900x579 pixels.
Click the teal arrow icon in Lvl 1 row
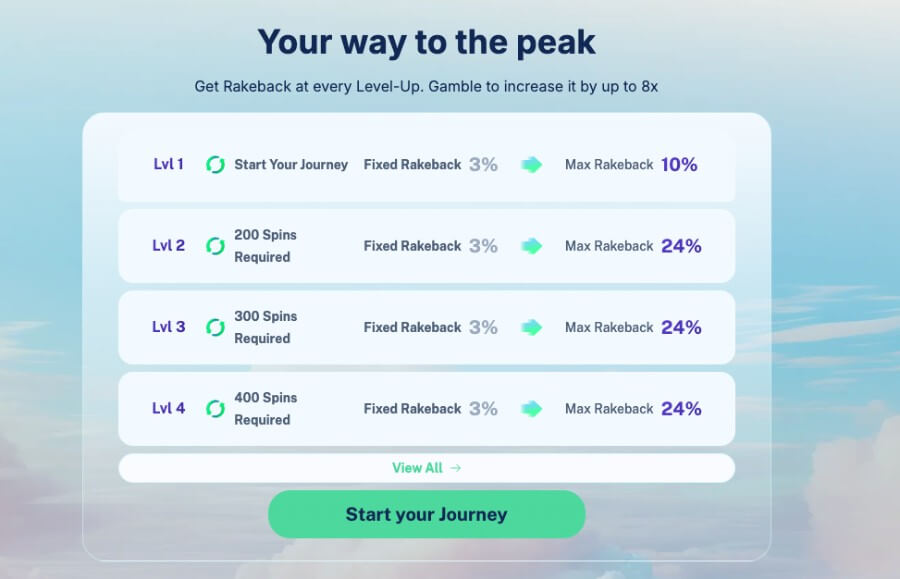(x=532, y=165)
